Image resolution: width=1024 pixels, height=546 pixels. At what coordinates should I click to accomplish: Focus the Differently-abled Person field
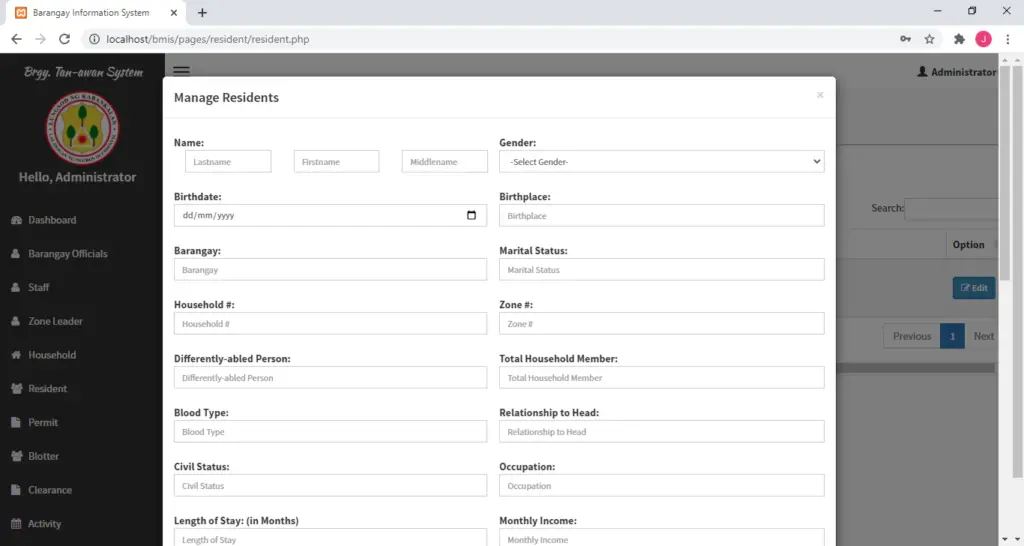(330, 377)
